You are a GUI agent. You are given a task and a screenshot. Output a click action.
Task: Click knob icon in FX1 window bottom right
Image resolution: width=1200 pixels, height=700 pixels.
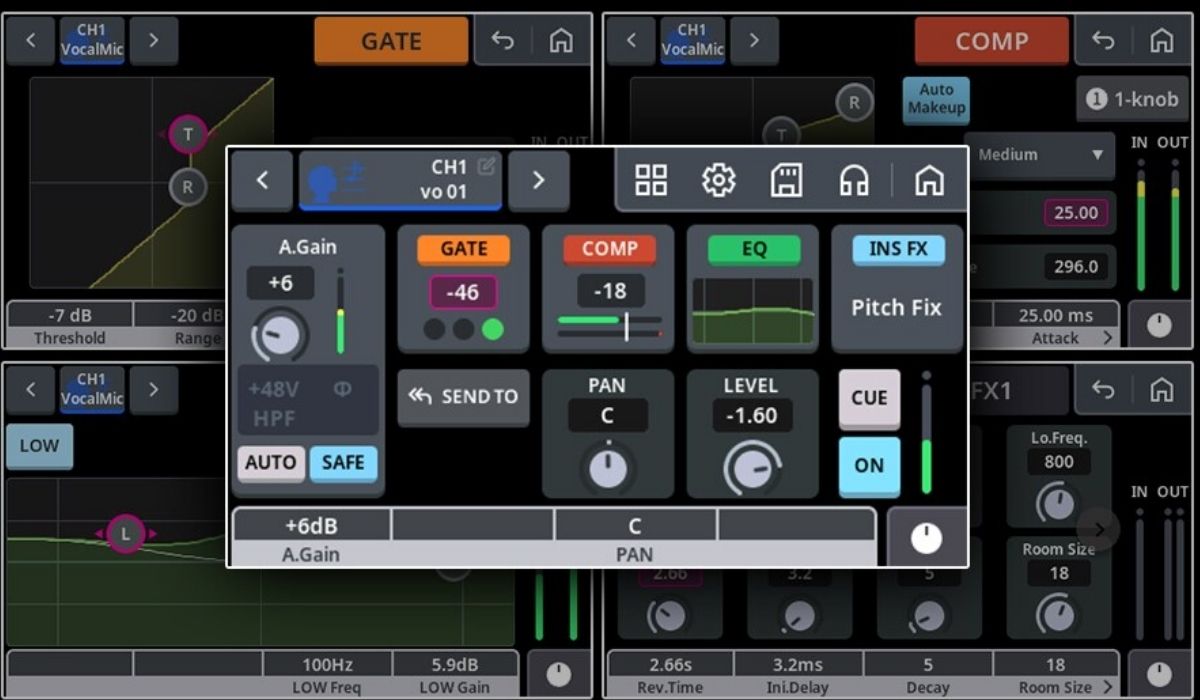click(1159, 674)
